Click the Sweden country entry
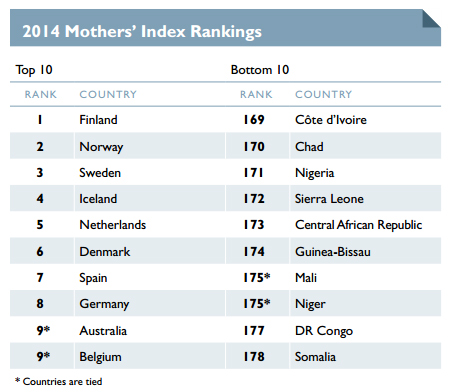The width and height of the screenshot is (450, 392). pos(100,173)
